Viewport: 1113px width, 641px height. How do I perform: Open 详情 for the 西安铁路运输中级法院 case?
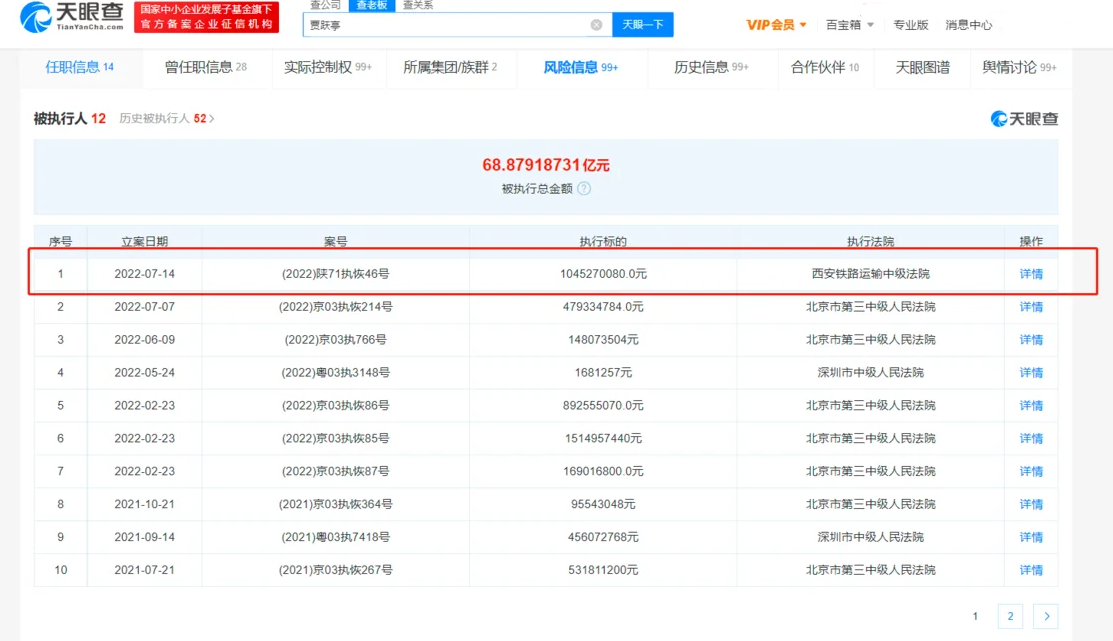[x=1030, y=274]
